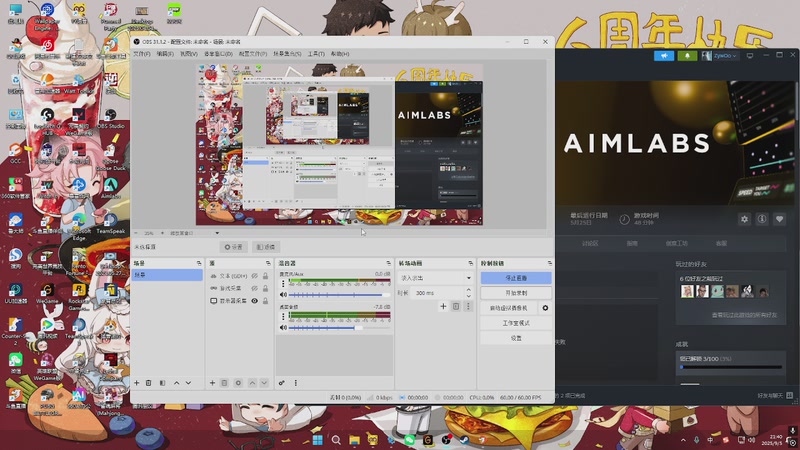Move scene up with the arrow icon
Viewport: 800px width, 450px height.
coord(177,383)
